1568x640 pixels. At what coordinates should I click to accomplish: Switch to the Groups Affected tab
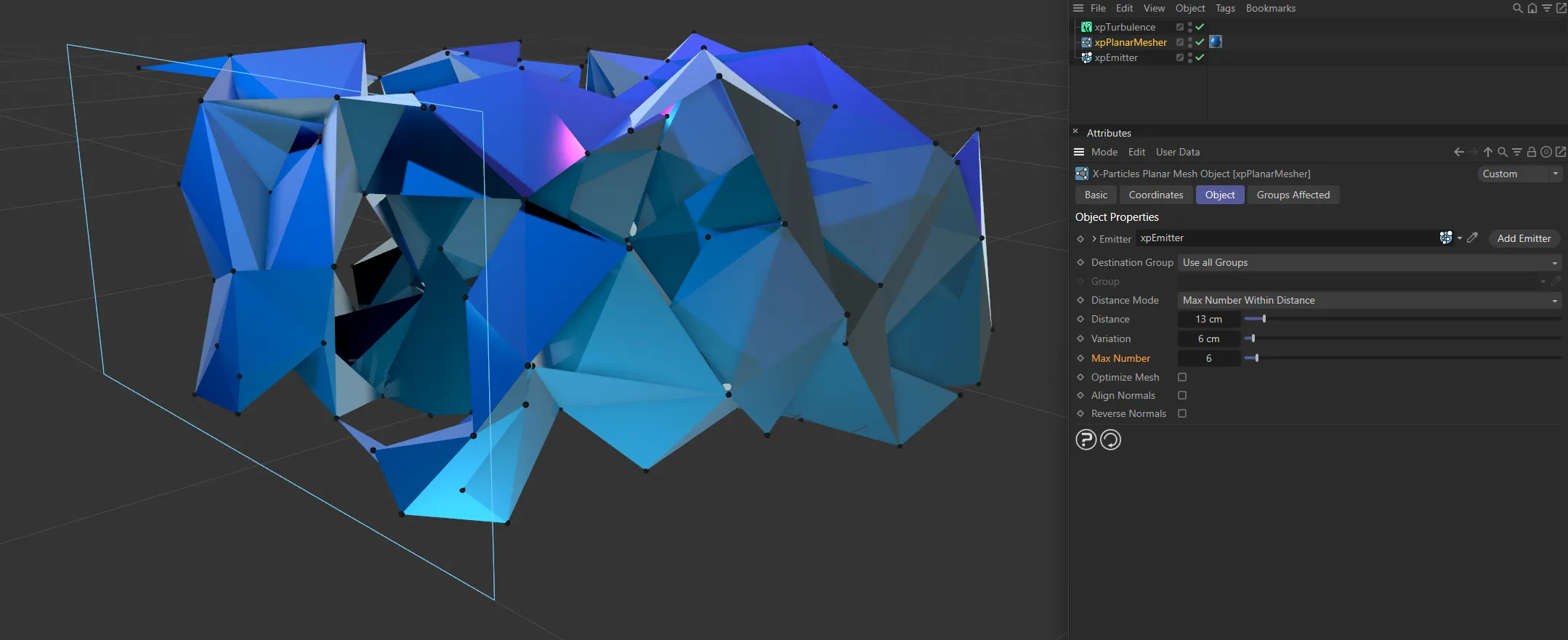(1293, 195)
